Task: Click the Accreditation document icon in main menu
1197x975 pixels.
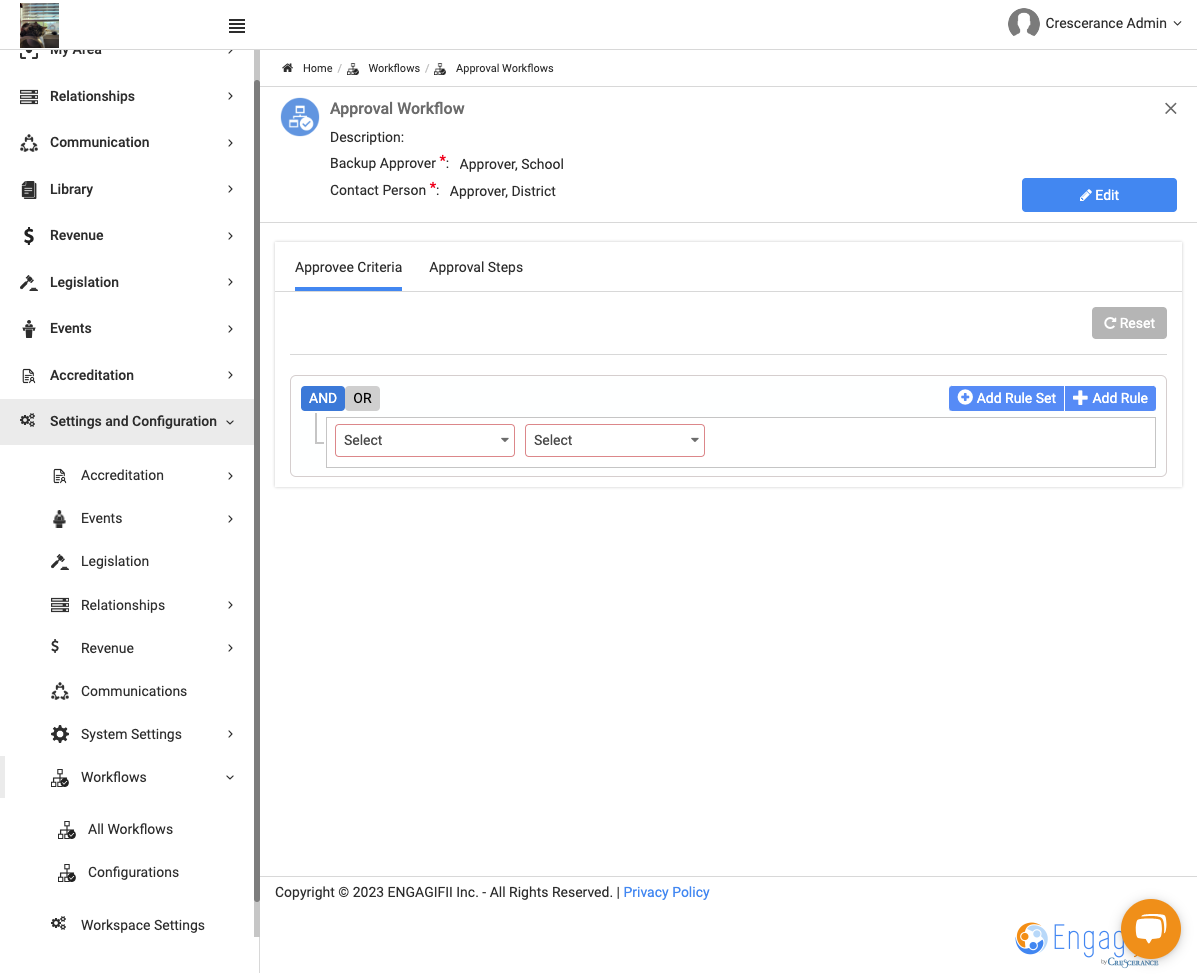Action: click(x=29, y=376)
